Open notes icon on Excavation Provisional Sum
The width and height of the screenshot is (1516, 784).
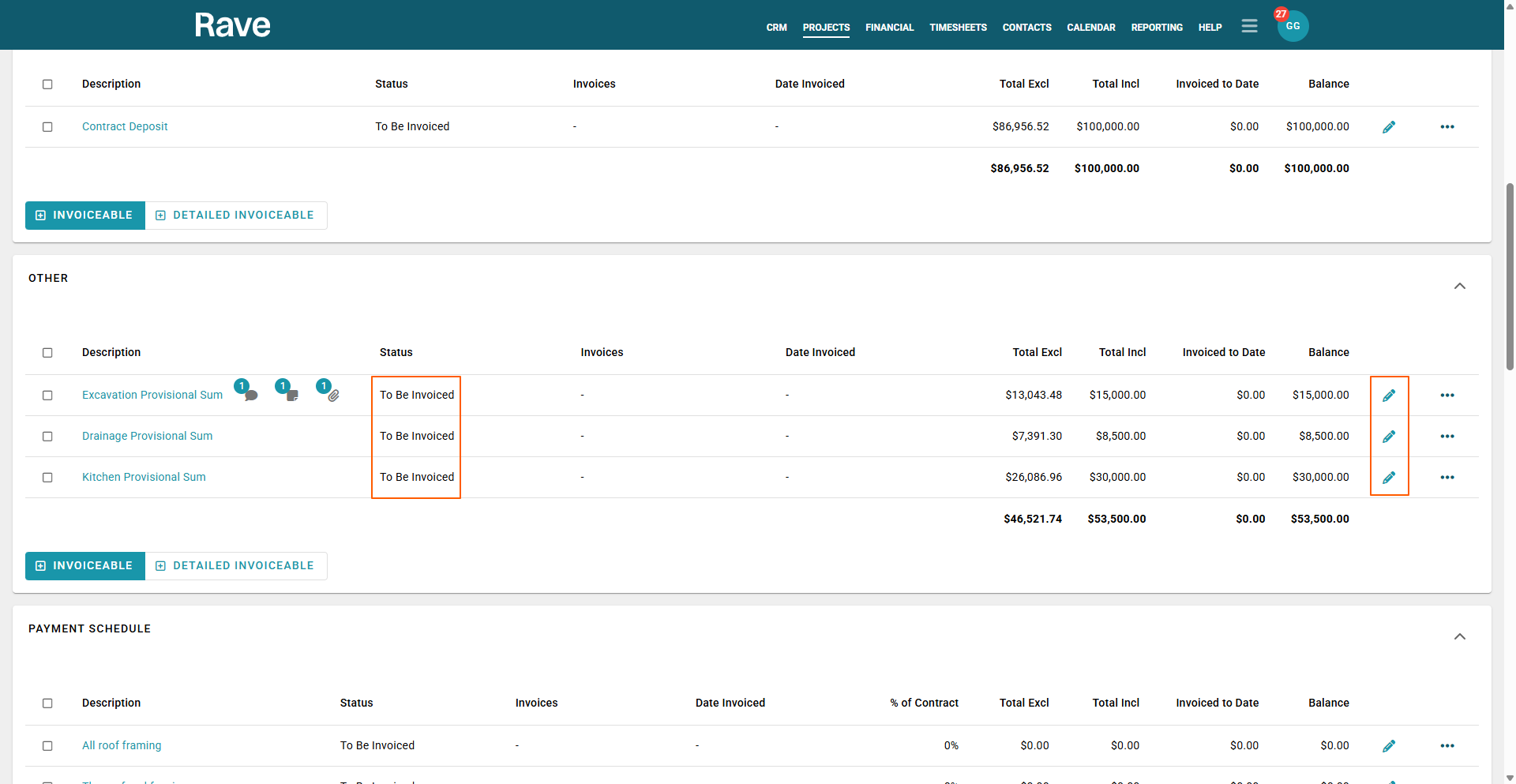click(x=292, y=395)
